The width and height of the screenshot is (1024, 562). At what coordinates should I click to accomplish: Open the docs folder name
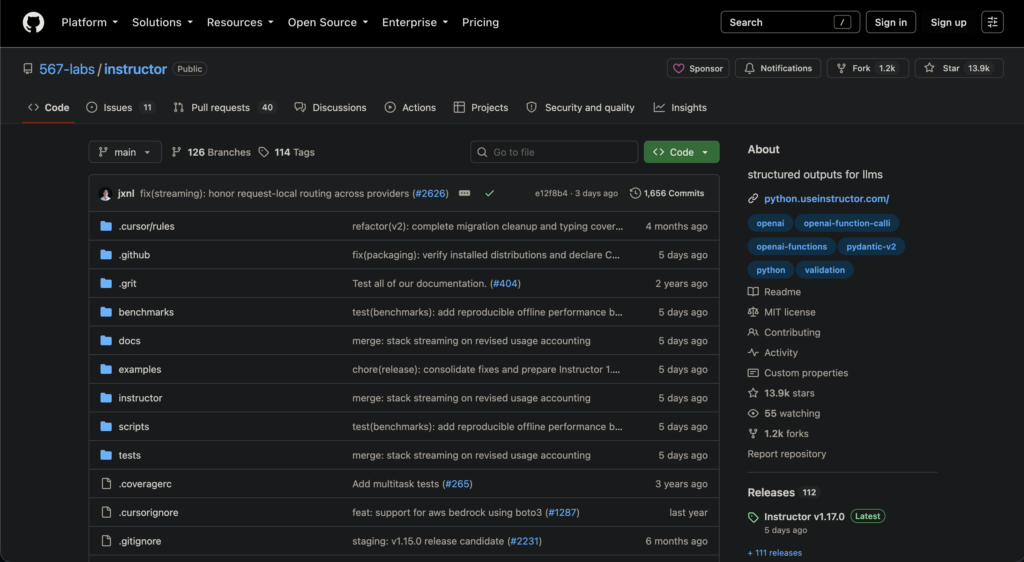pyautogui.click(x=129, y=341)
